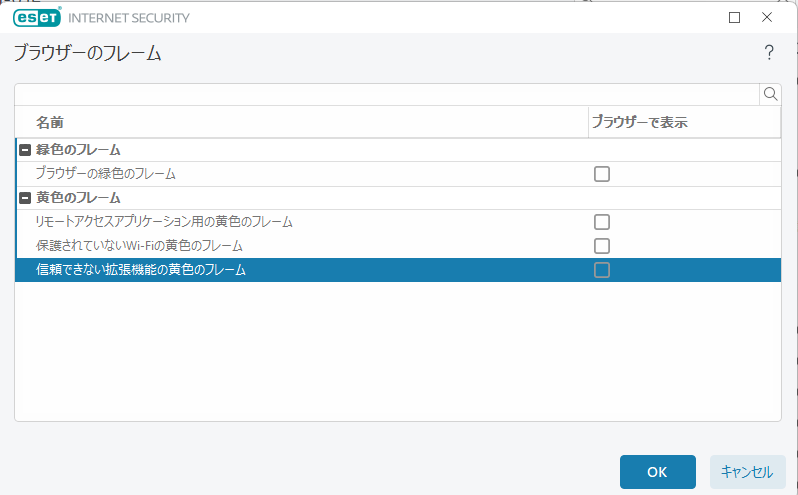Collapse the 緑色のフレーム group
Viewport: 798px width, 495px height.
coord(25,150)
